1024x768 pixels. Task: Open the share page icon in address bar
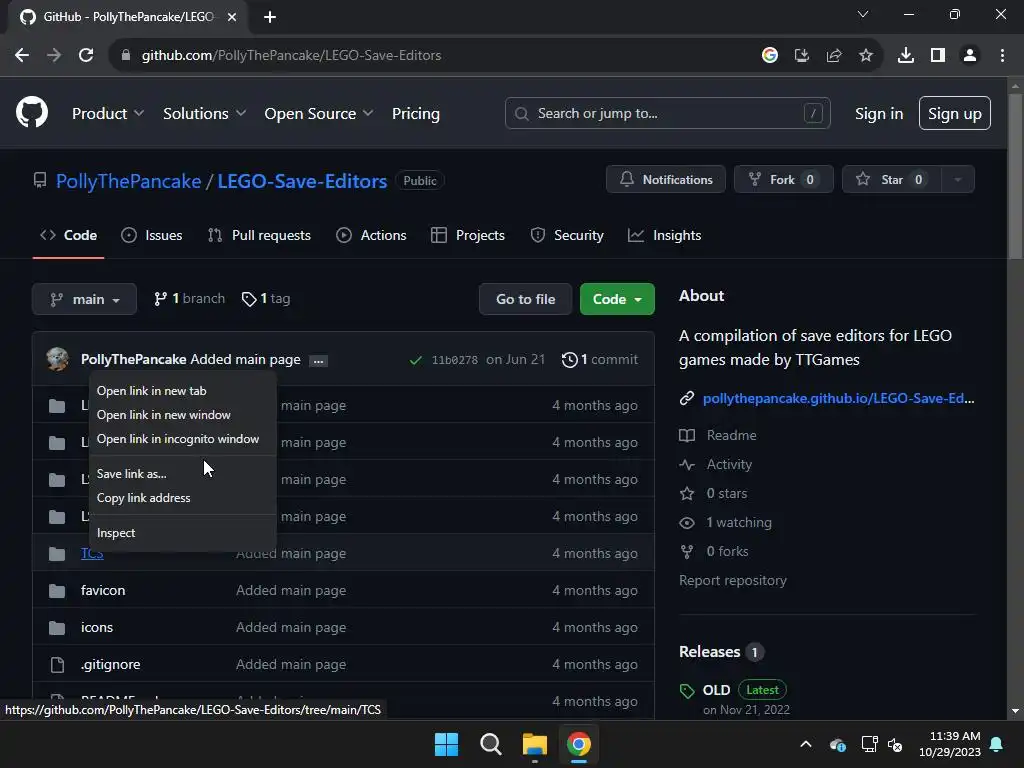point(834,56)
